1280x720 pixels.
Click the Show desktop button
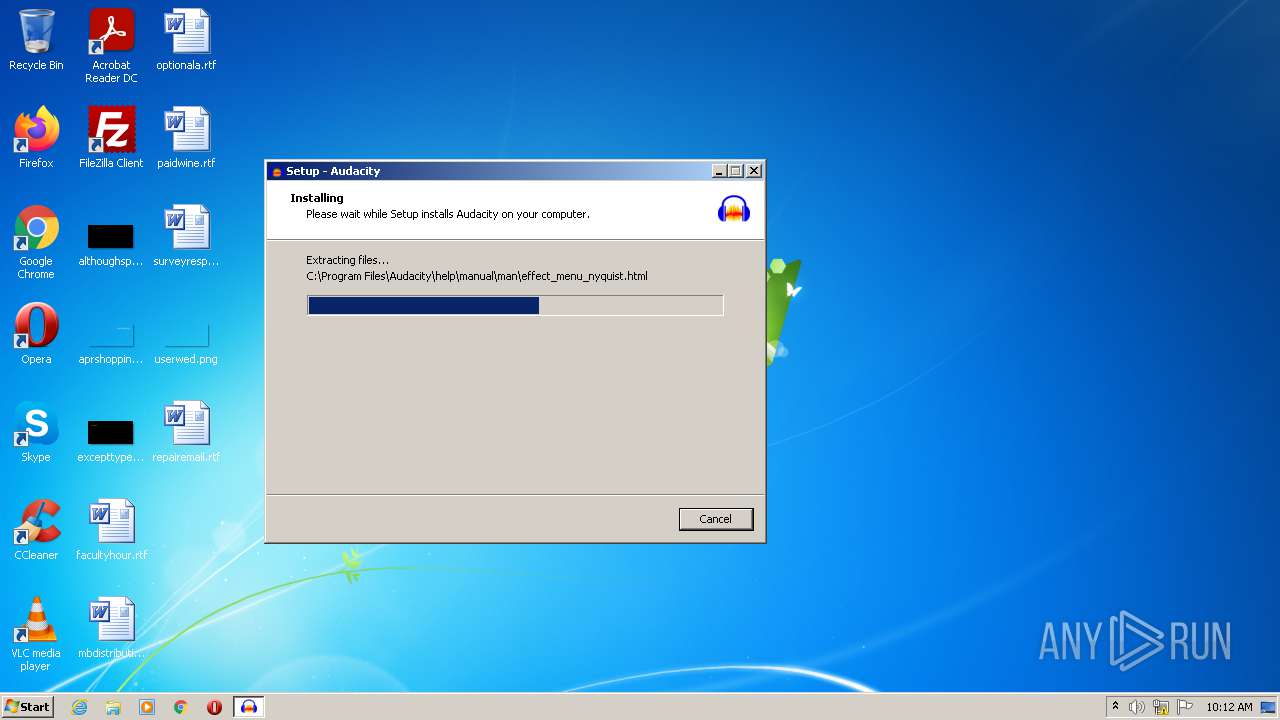(x=1270, y=707)
